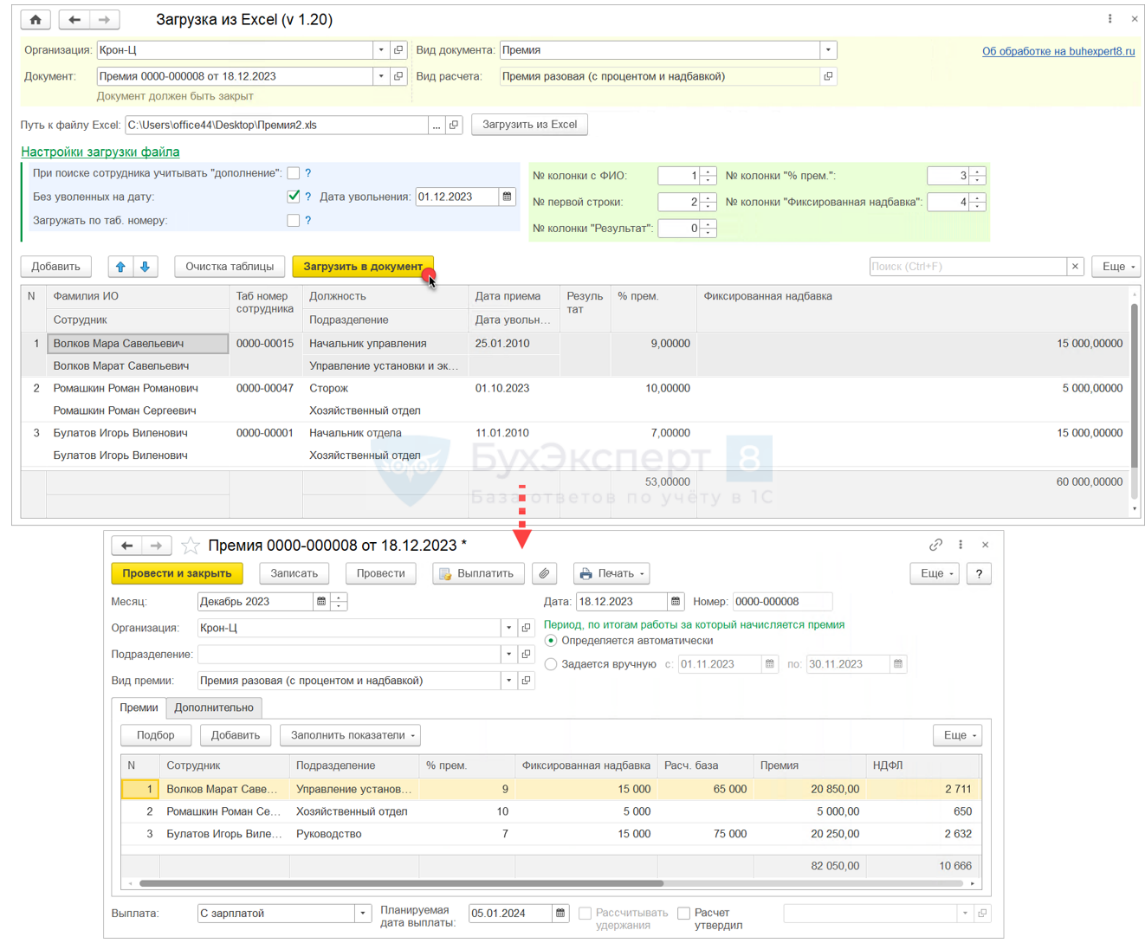This screenshot has height=943, width=1145.
Task: Enable 'учитывать дополнение' checkbox
Action: (293, 173)
